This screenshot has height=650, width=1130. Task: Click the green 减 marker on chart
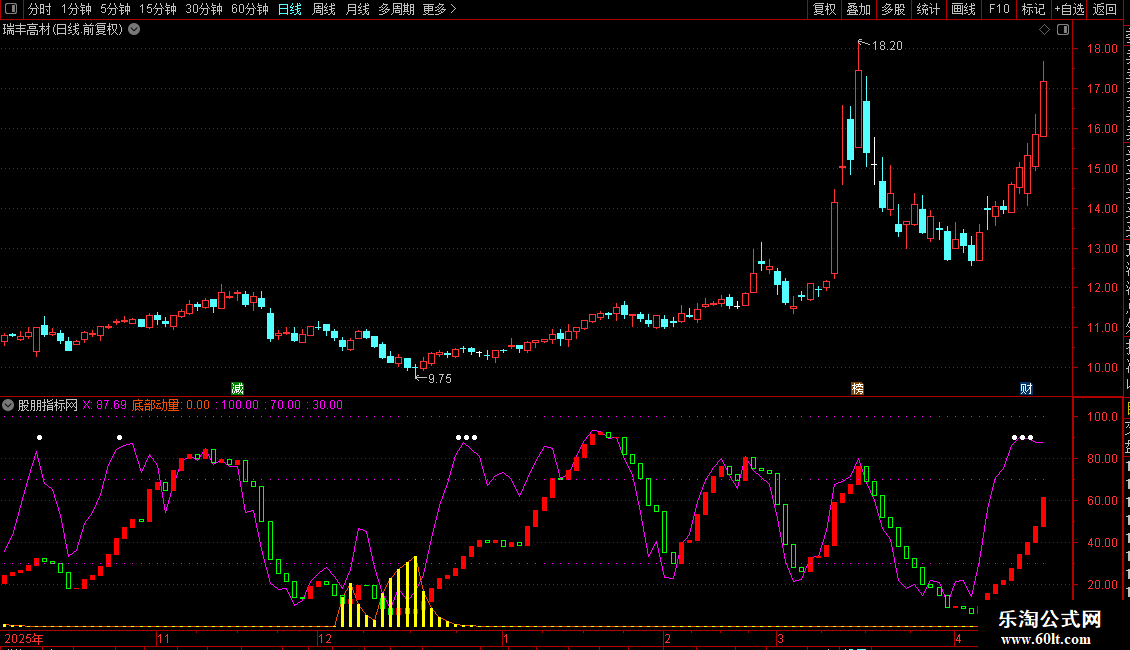237,388
